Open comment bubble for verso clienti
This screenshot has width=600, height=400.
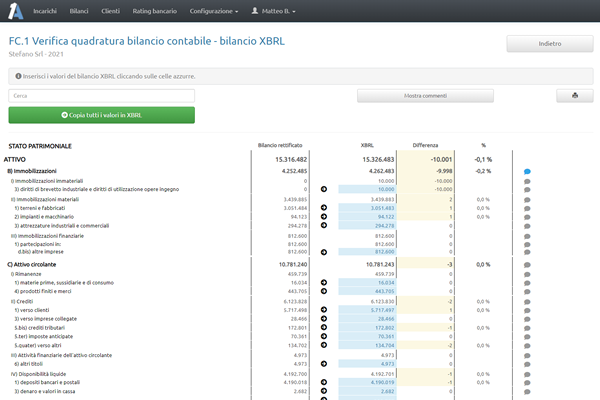pos(527,311)
